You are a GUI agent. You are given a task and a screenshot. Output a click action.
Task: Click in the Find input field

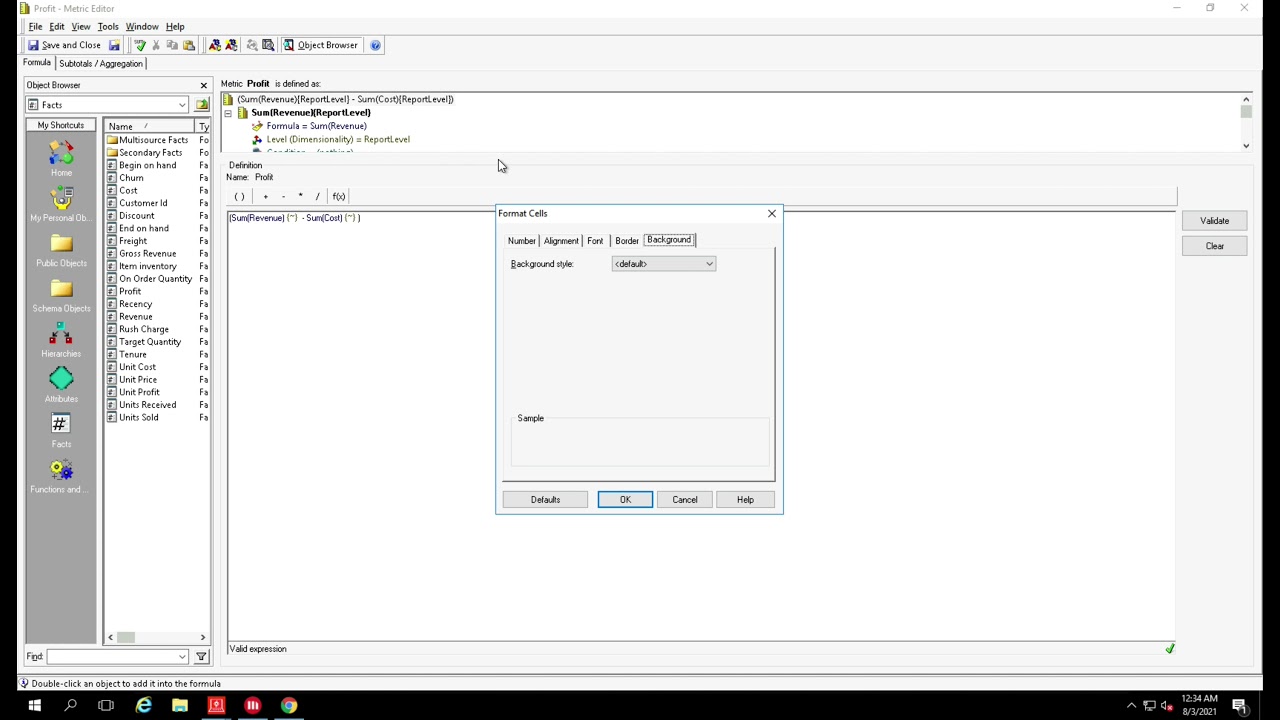pyautogui.click(x=111, y=657)
